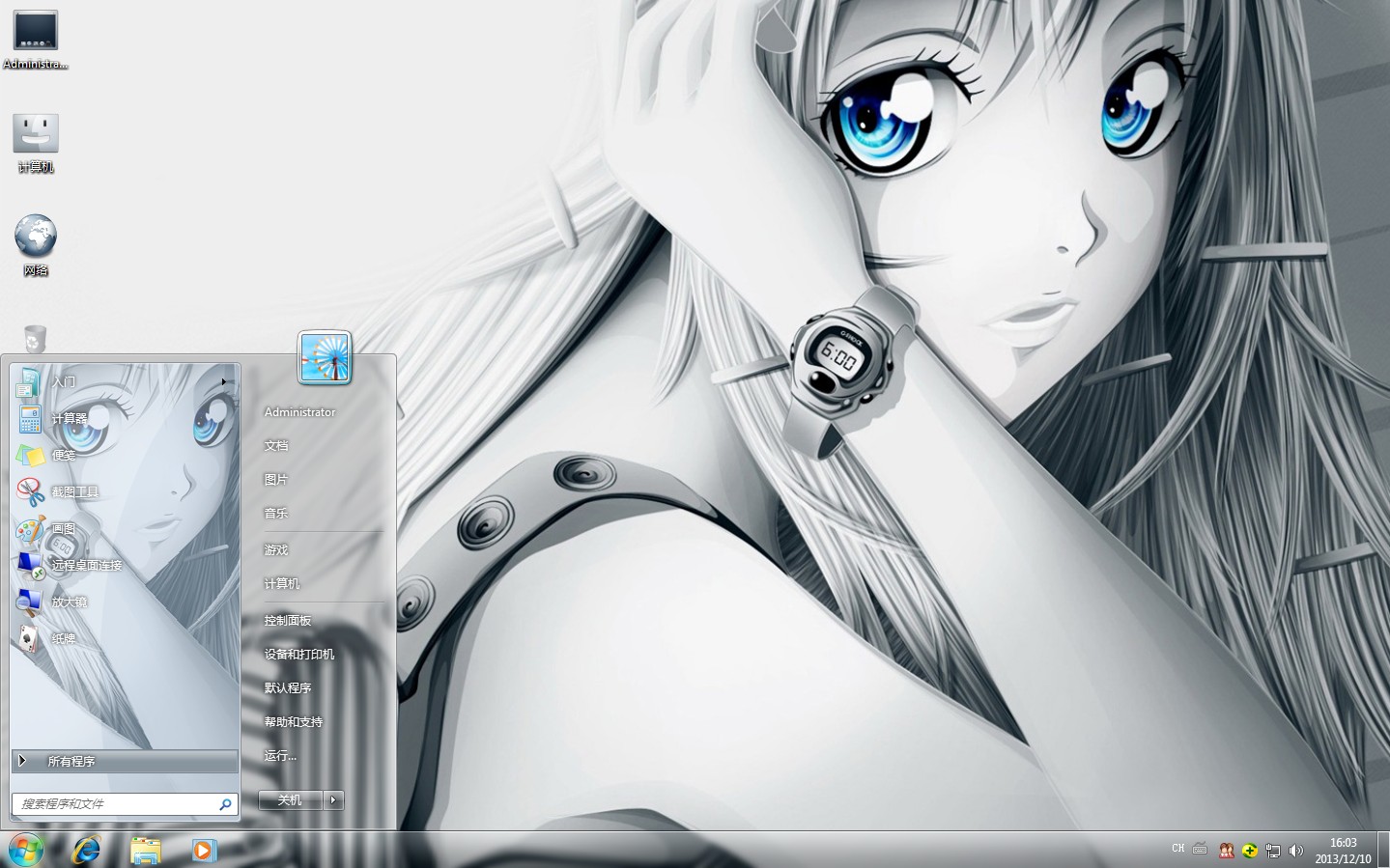Viewport: 1390px width, 868px height.
Task: Launch 远程桌面连接 remote desktop
Action: [x=124, y=566]
